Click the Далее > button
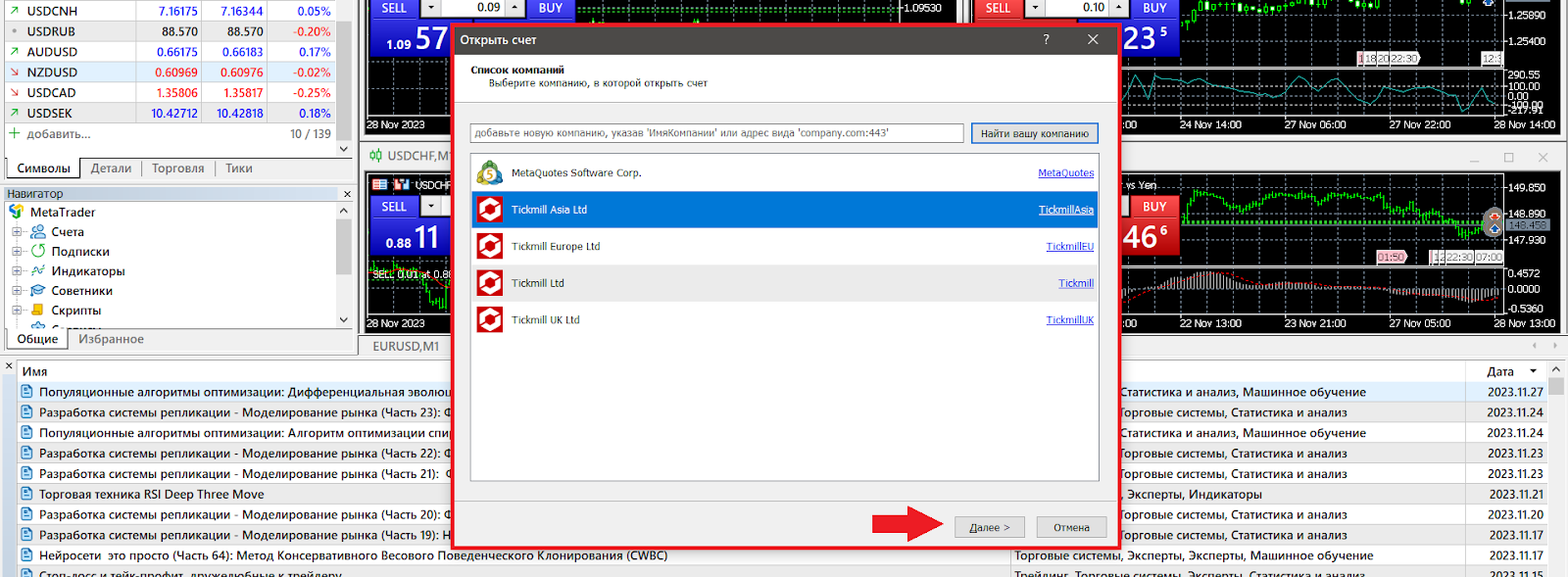The image size is (1568, 577). point(990,527)
